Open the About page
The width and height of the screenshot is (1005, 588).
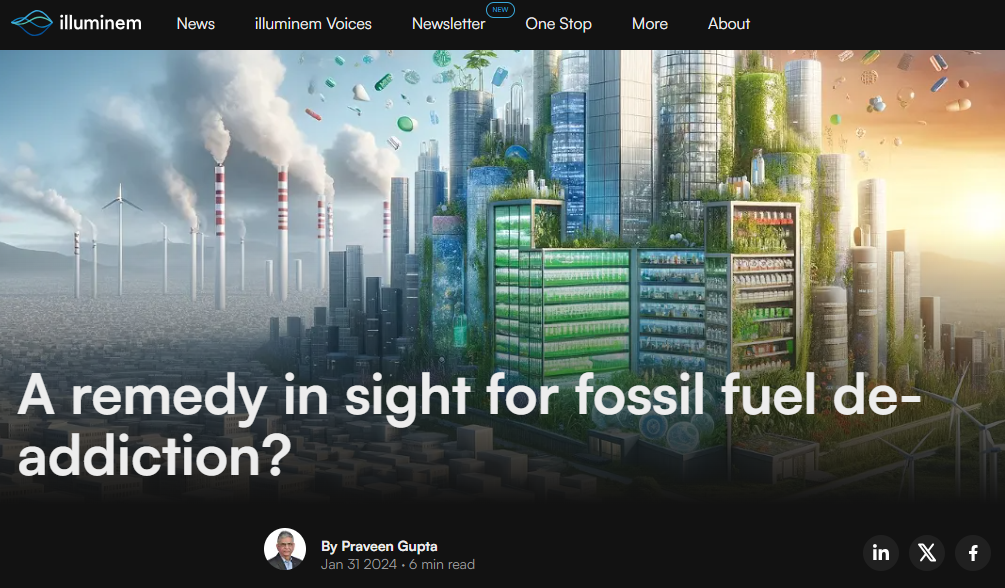point(729,24)
